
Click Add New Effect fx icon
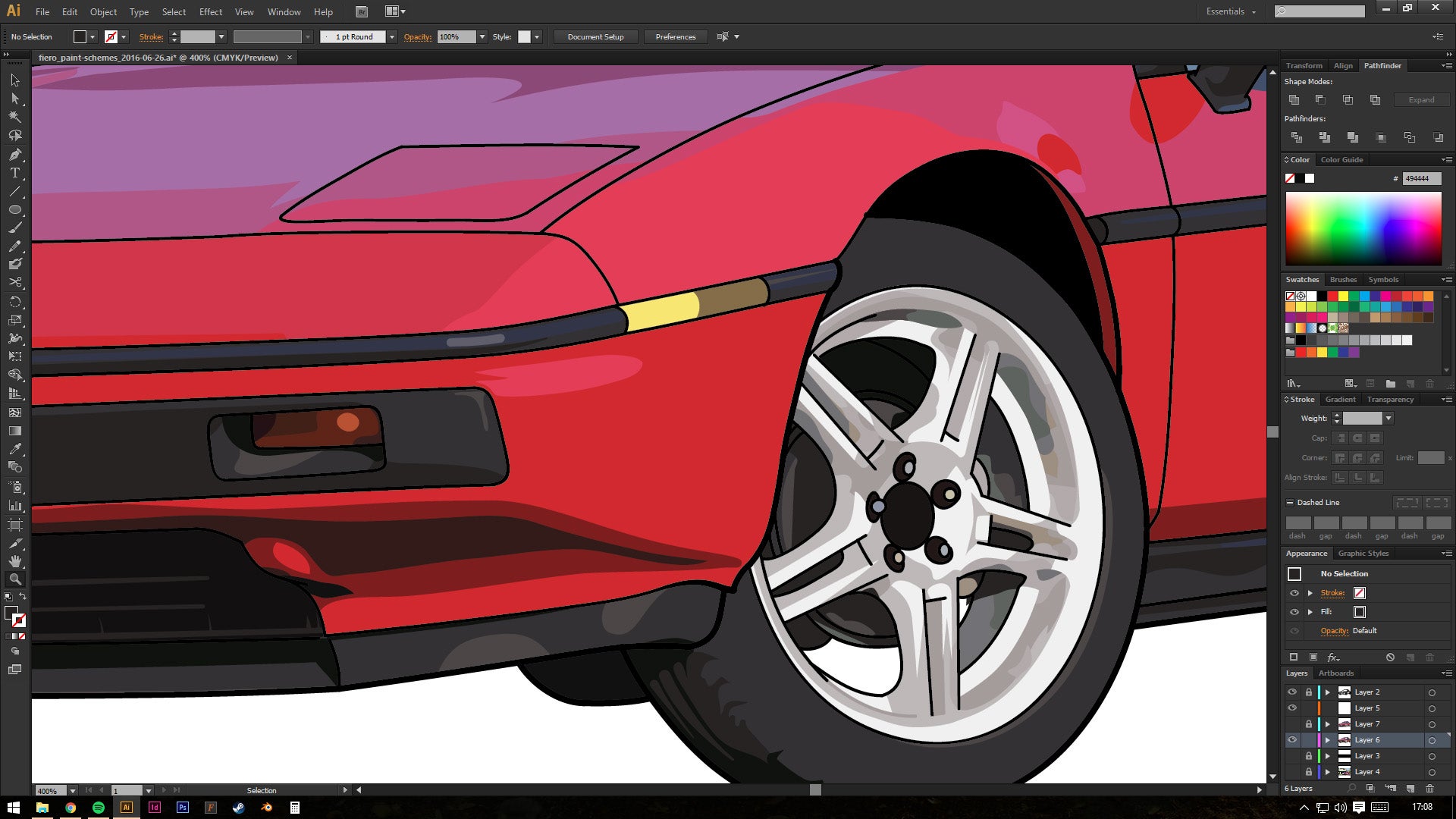[x=1333, y=657]
